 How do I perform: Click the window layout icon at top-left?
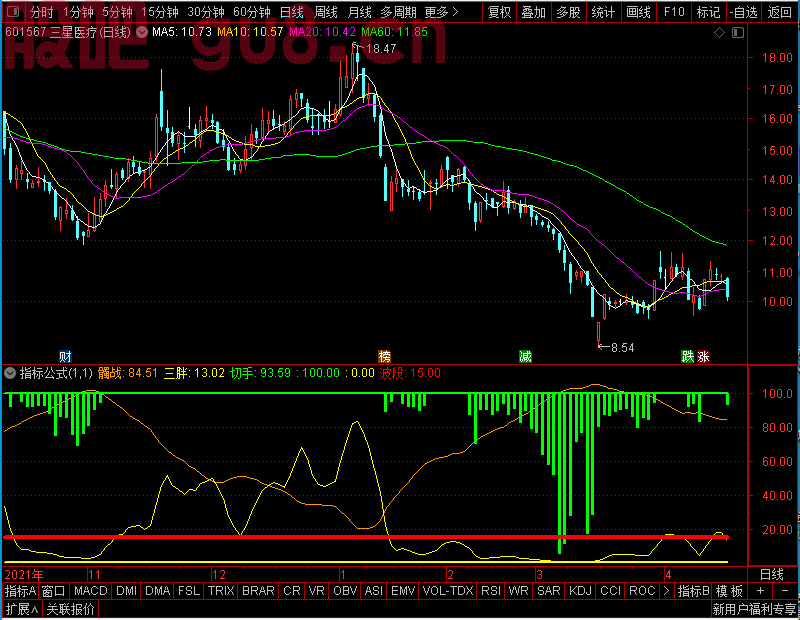pyautogui.click(x=13, y=11)
